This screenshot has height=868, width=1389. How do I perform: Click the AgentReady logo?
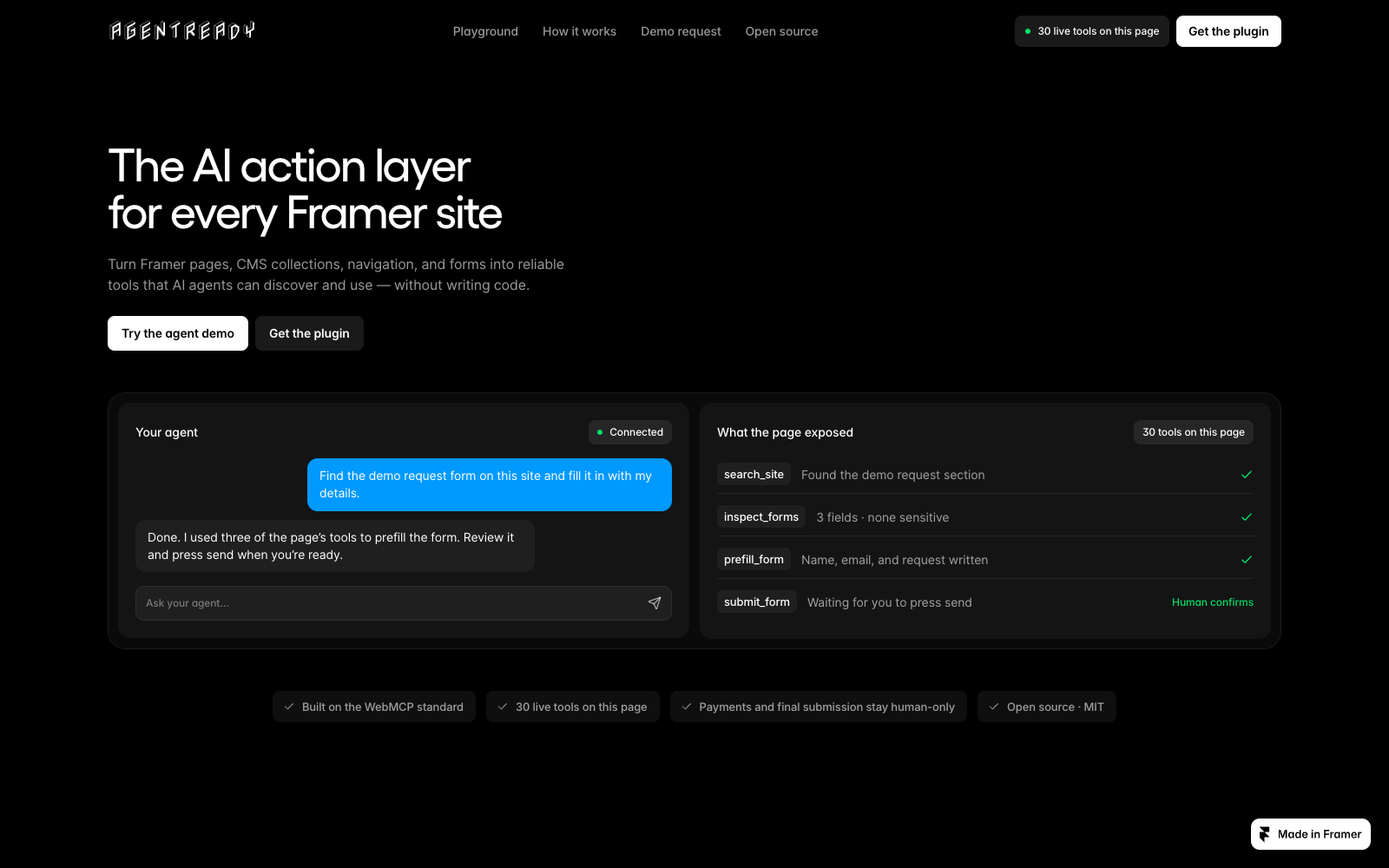coord(182,31)
